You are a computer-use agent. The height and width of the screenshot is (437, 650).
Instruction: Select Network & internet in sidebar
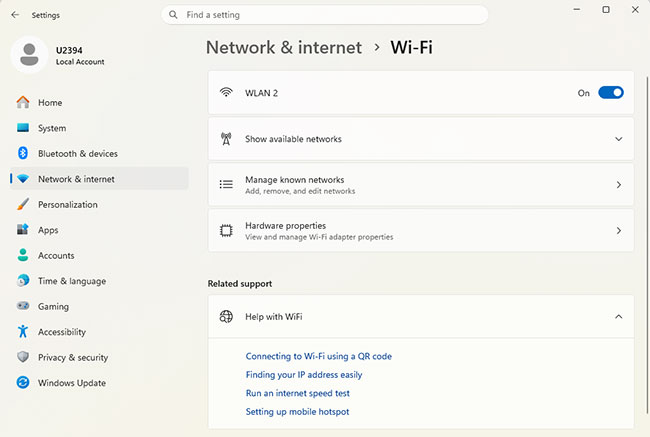pos(99,179)
